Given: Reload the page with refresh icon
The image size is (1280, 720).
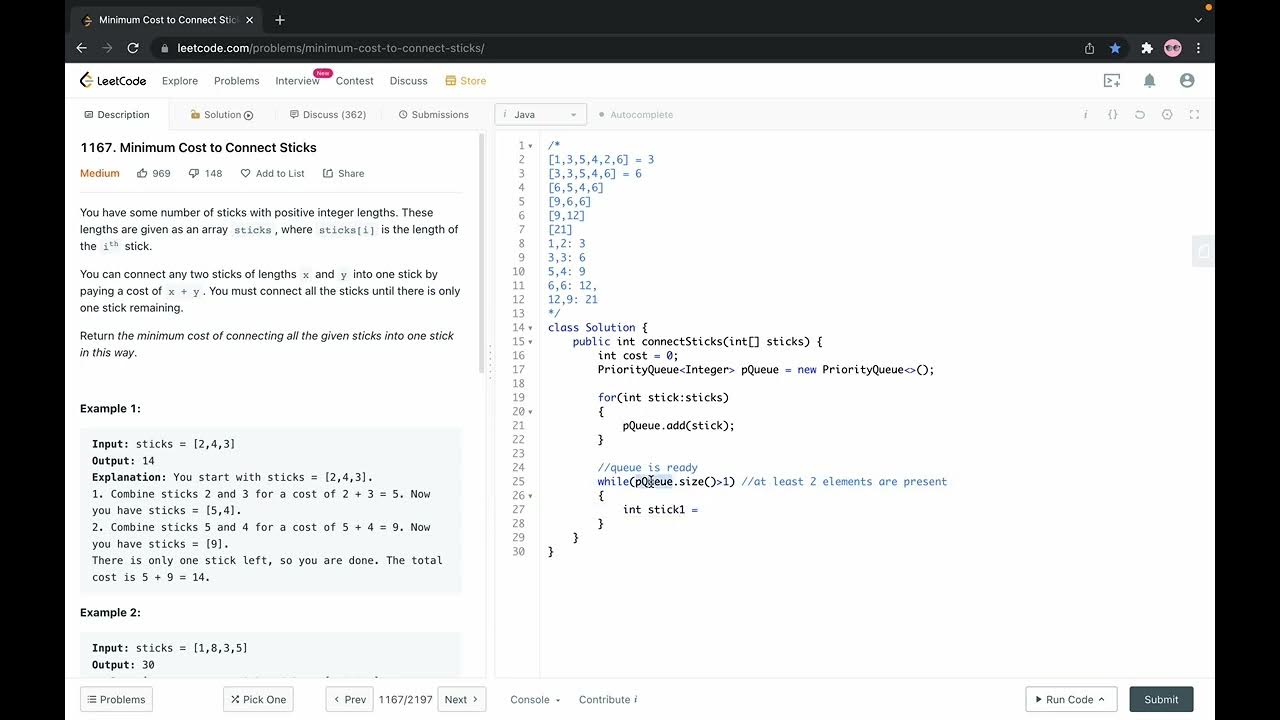Looking at the screenshot, I should click(133, 48).
